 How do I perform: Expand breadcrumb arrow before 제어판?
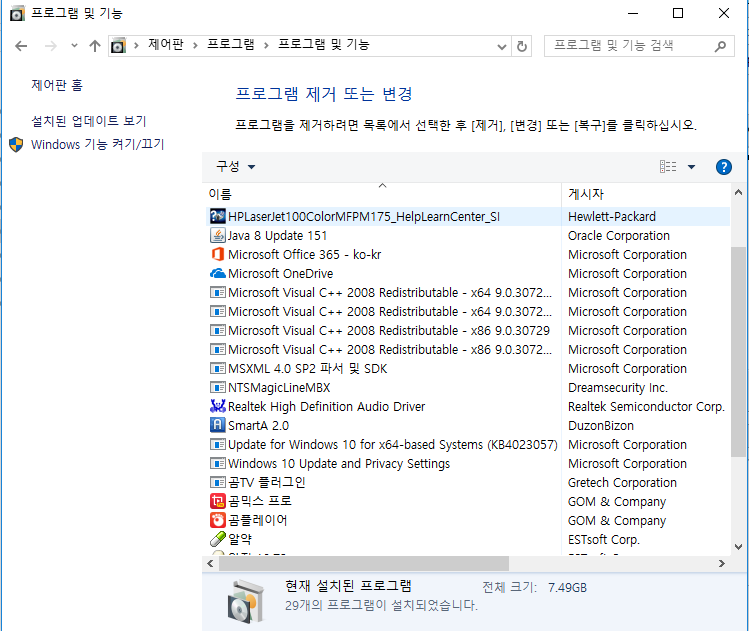click(x=136, y=45)
